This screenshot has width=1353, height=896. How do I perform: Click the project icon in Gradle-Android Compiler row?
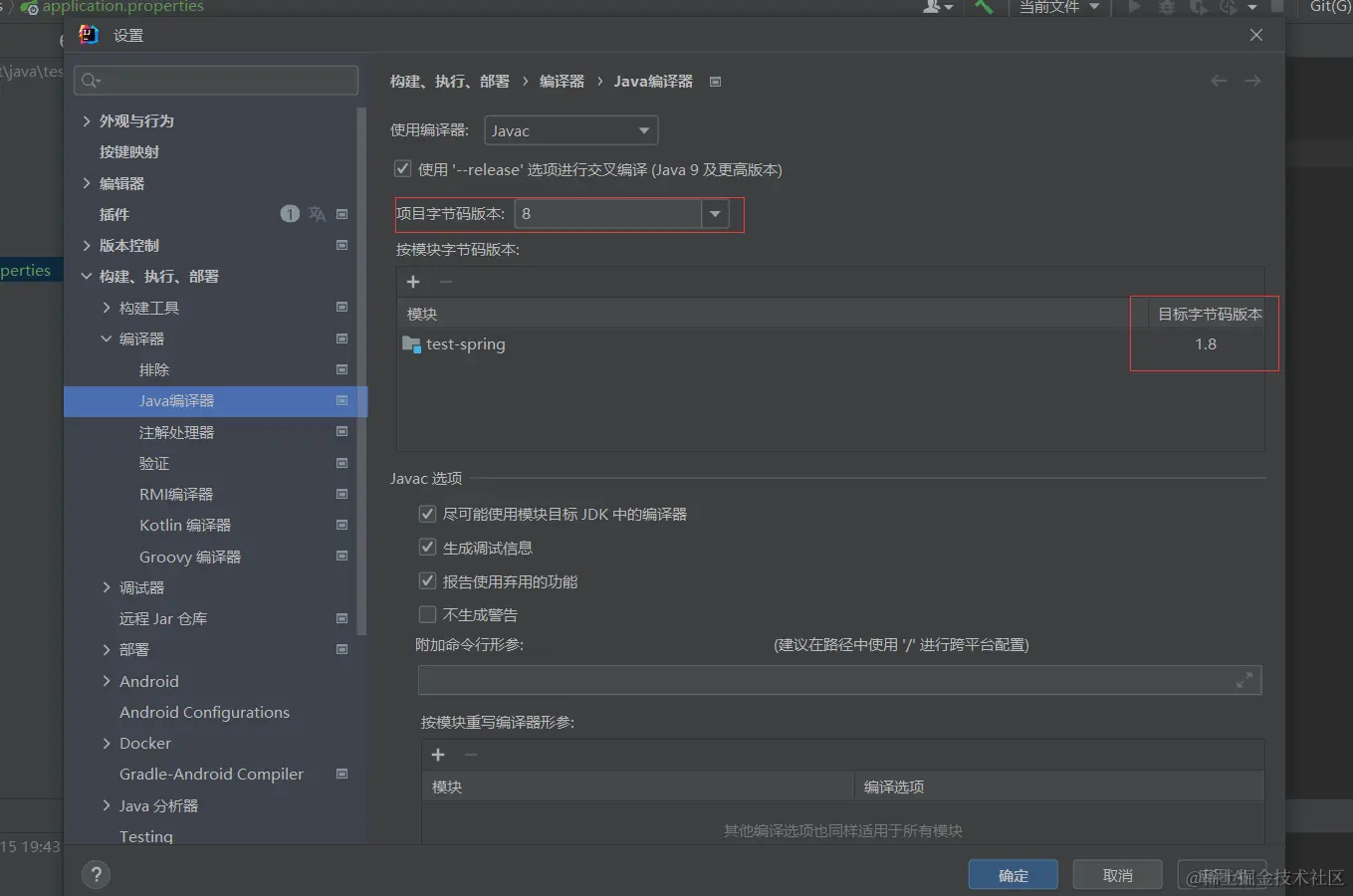(x=341, y=774)
